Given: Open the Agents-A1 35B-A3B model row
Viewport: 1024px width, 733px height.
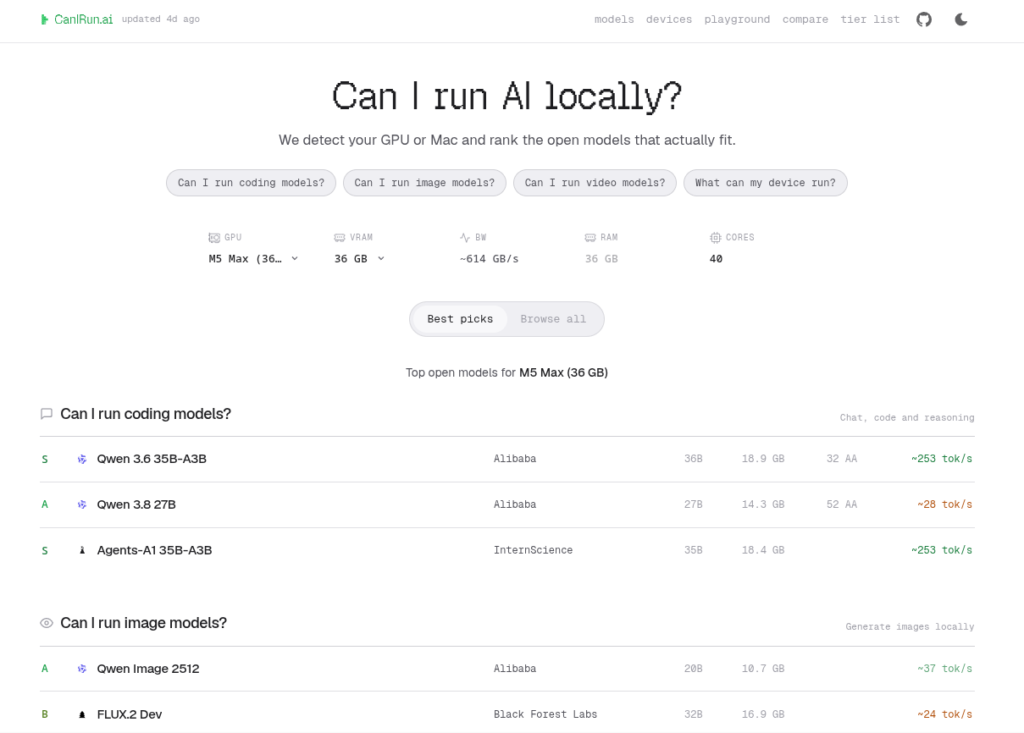Looking at the screenshot, I should (x=507, y=551).
